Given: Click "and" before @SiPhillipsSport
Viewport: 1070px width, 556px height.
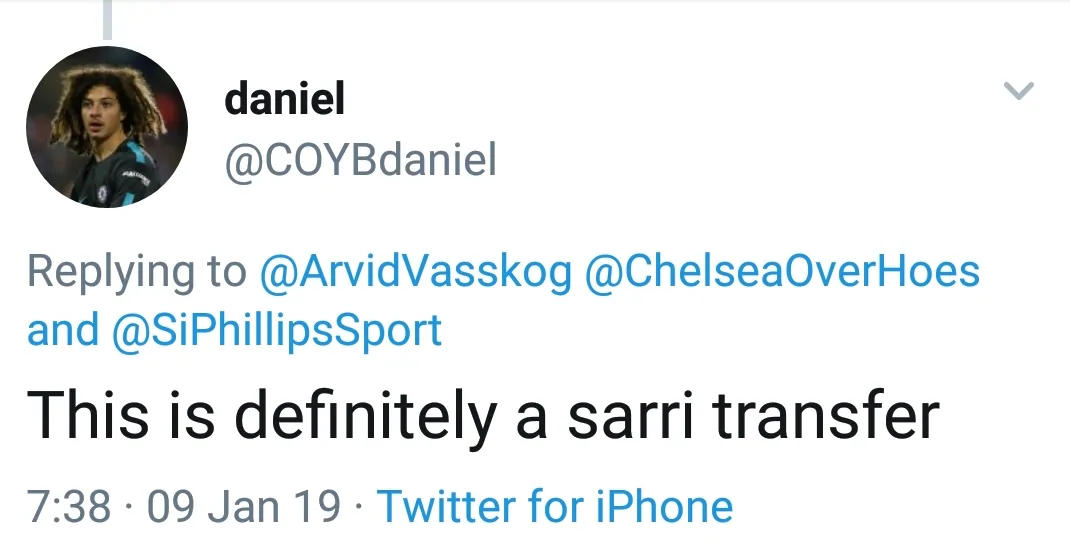Looking at the screenshot, I should coord(62,330).
